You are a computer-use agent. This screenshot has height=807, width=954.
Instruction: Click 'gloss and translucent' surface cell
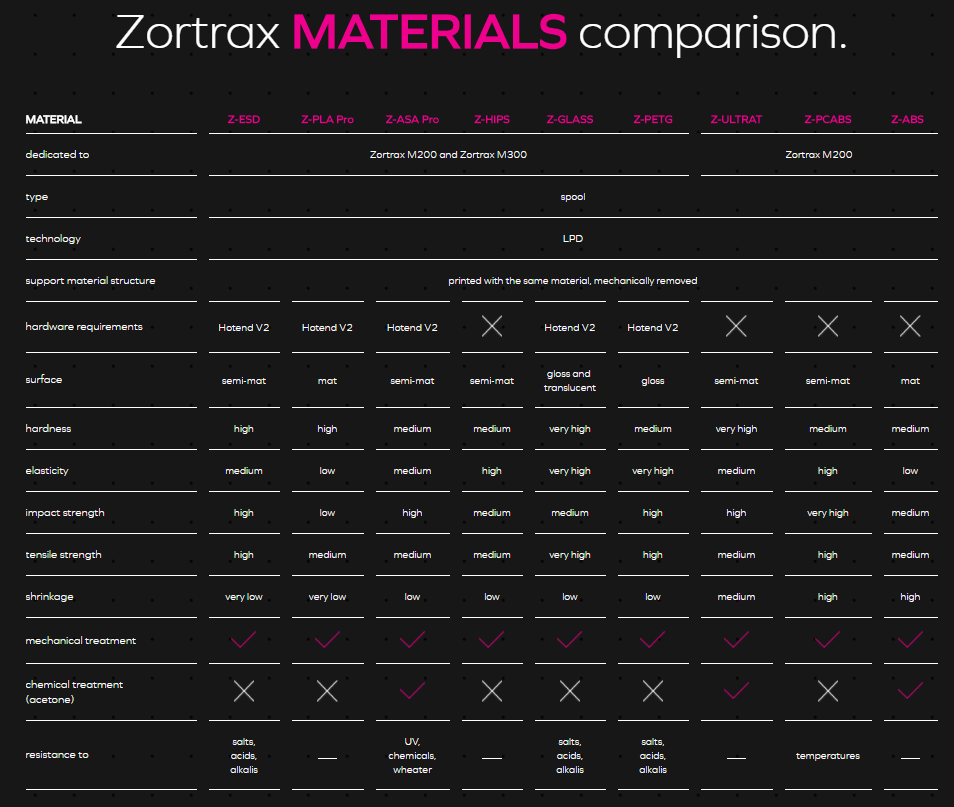pyautogui.click(x=569, y=380)
